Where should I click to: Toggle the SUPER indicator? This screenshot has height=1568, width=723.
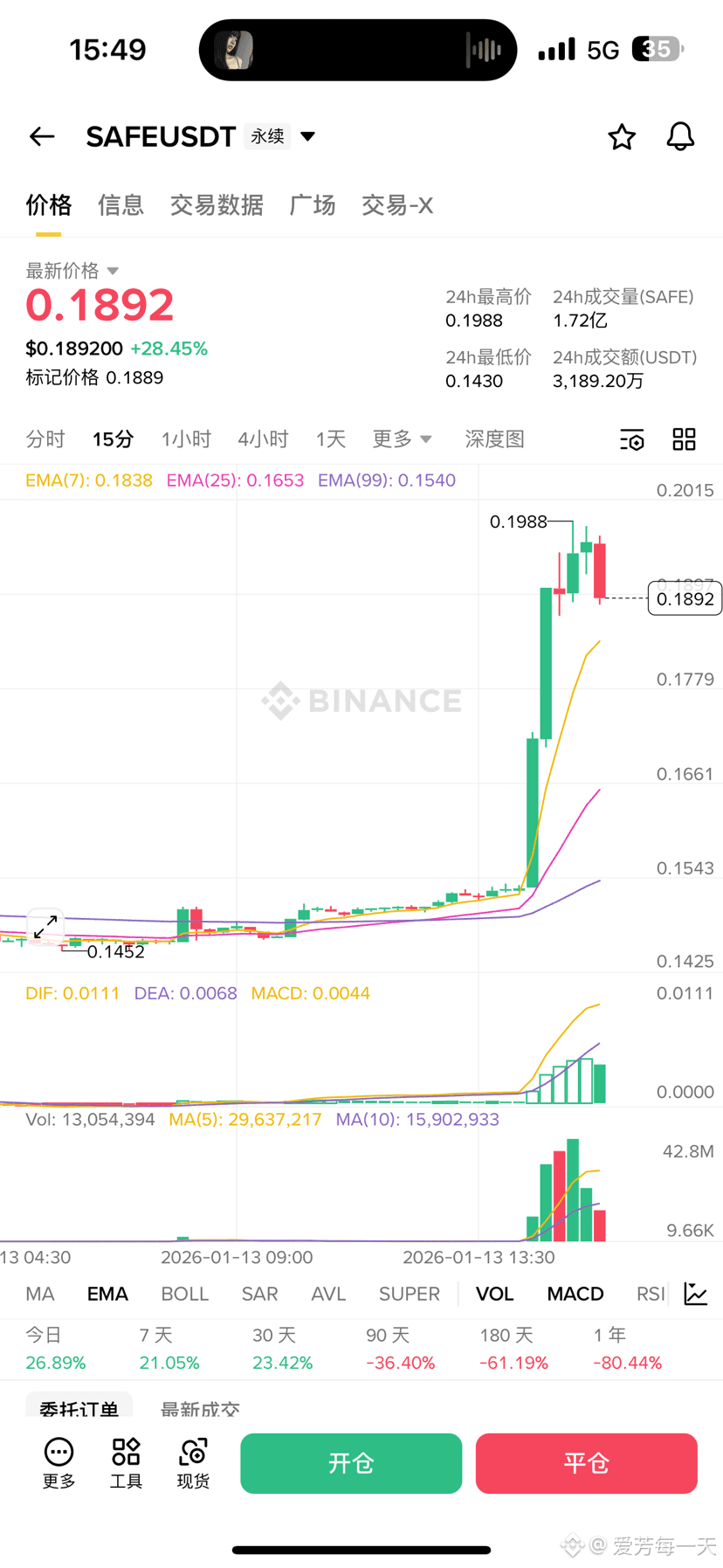409,1294
